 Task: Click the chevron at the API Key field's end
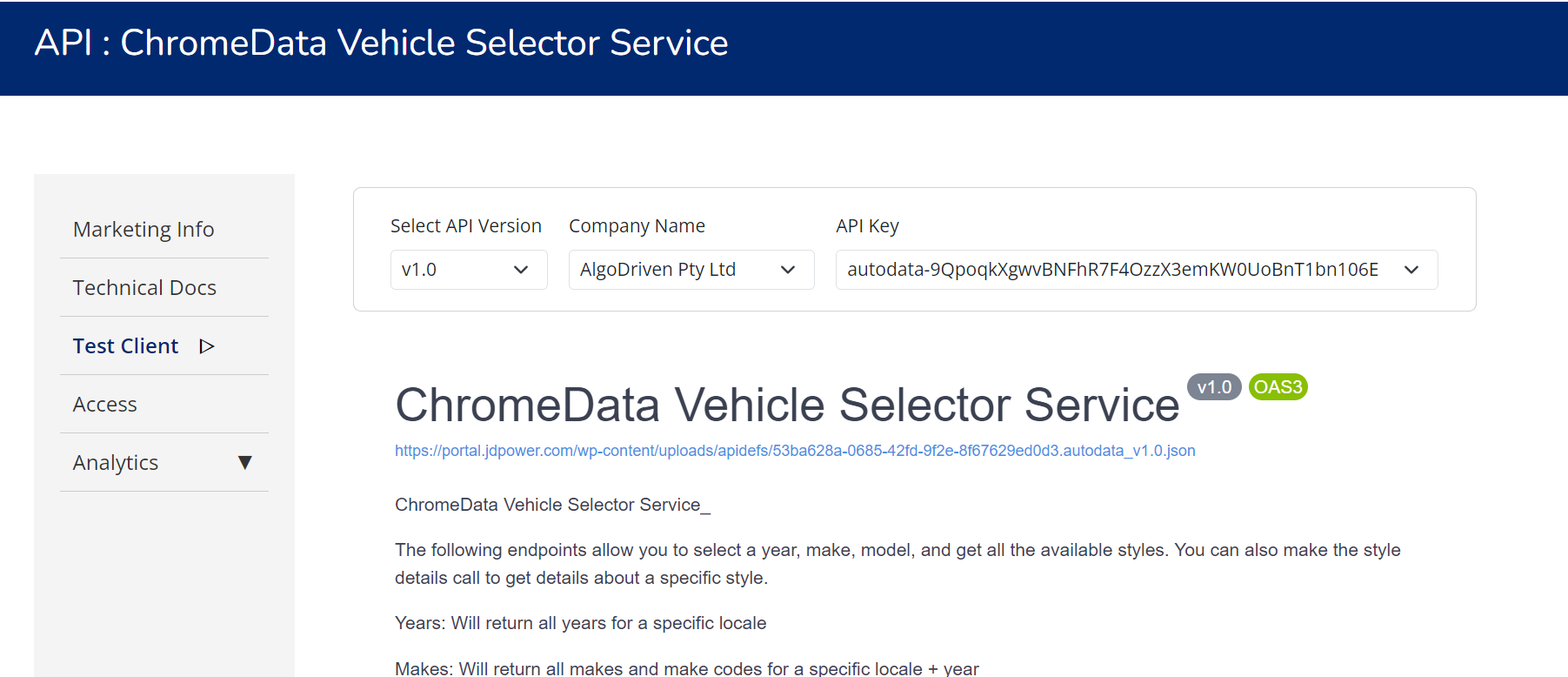click(x=1411, y=270)
